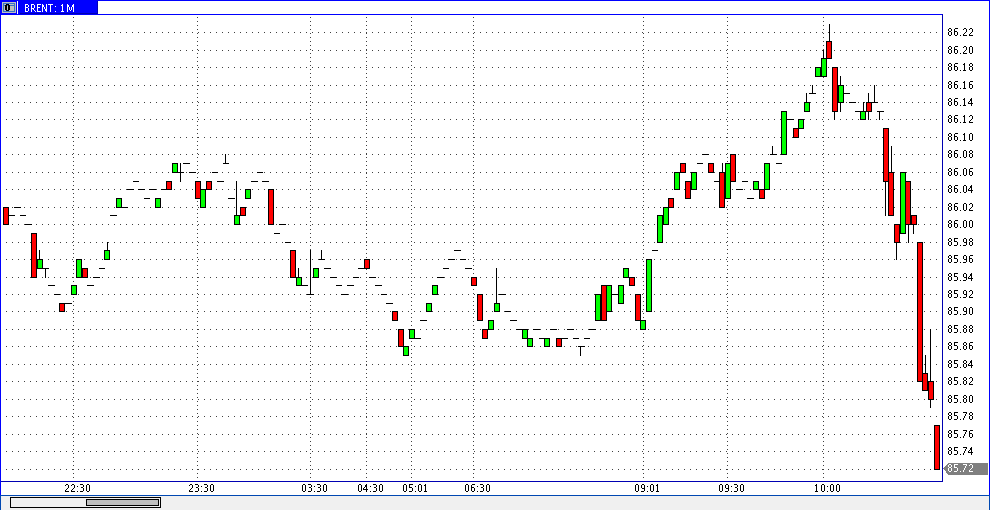Click the 85.92 price axis label
The height and width of the screenshot is (510, 990).
(960, 294)
